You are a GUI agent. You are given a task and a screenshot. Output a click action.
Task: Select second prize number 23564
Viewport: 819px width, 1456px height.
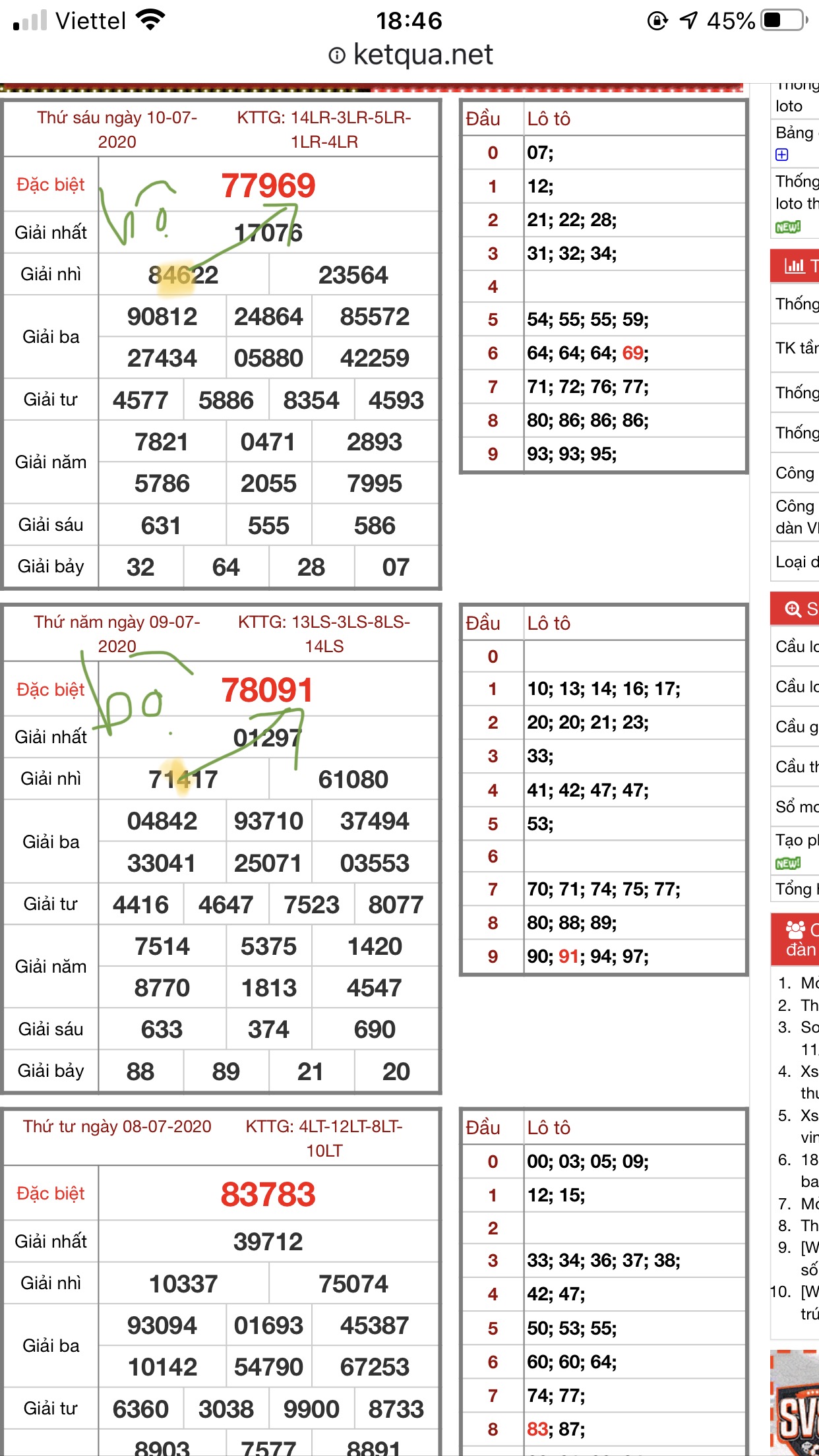353,275
